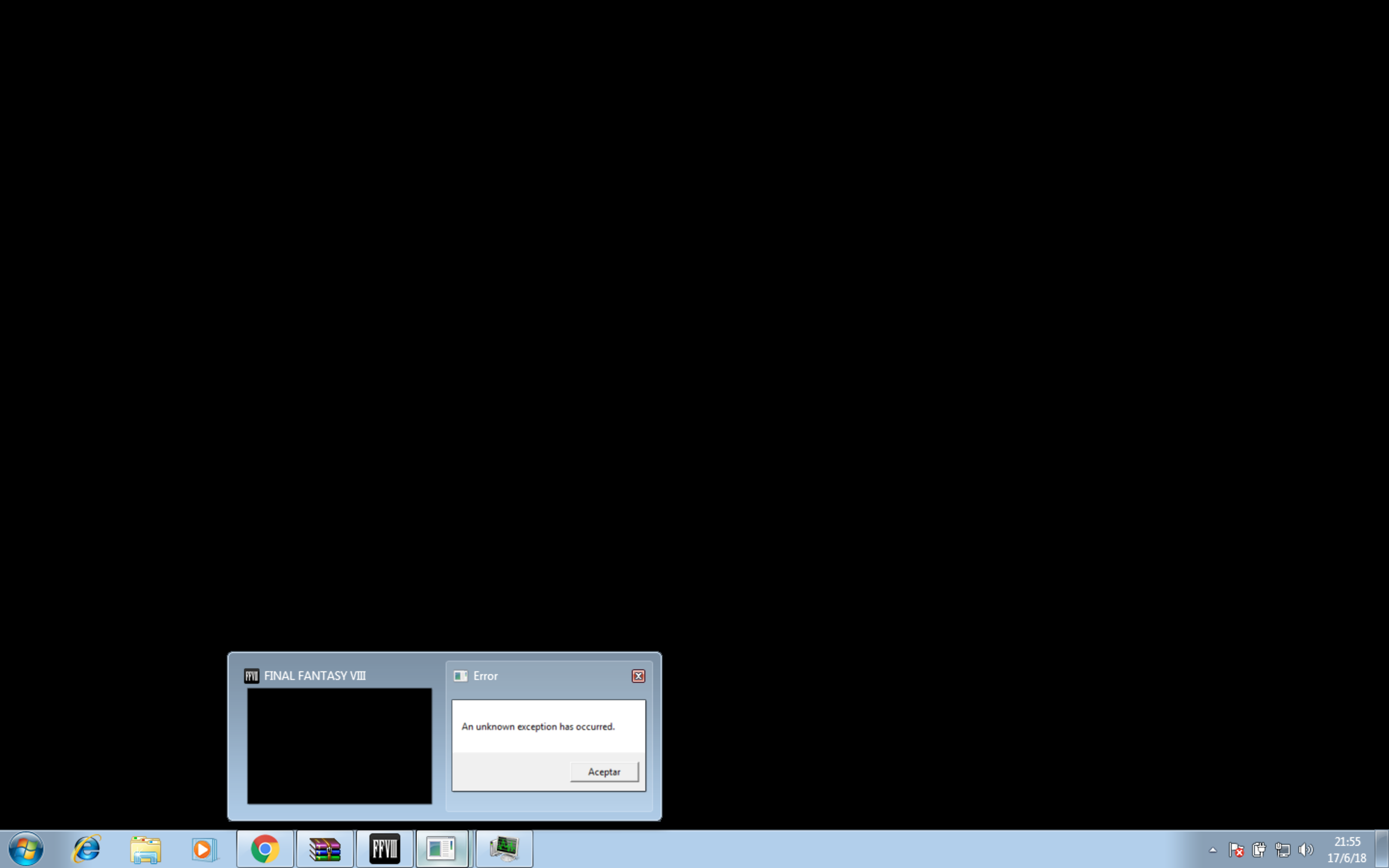Switch to WinRAR taskbar icon
The image size is (1389, 868).
(325, 849)
